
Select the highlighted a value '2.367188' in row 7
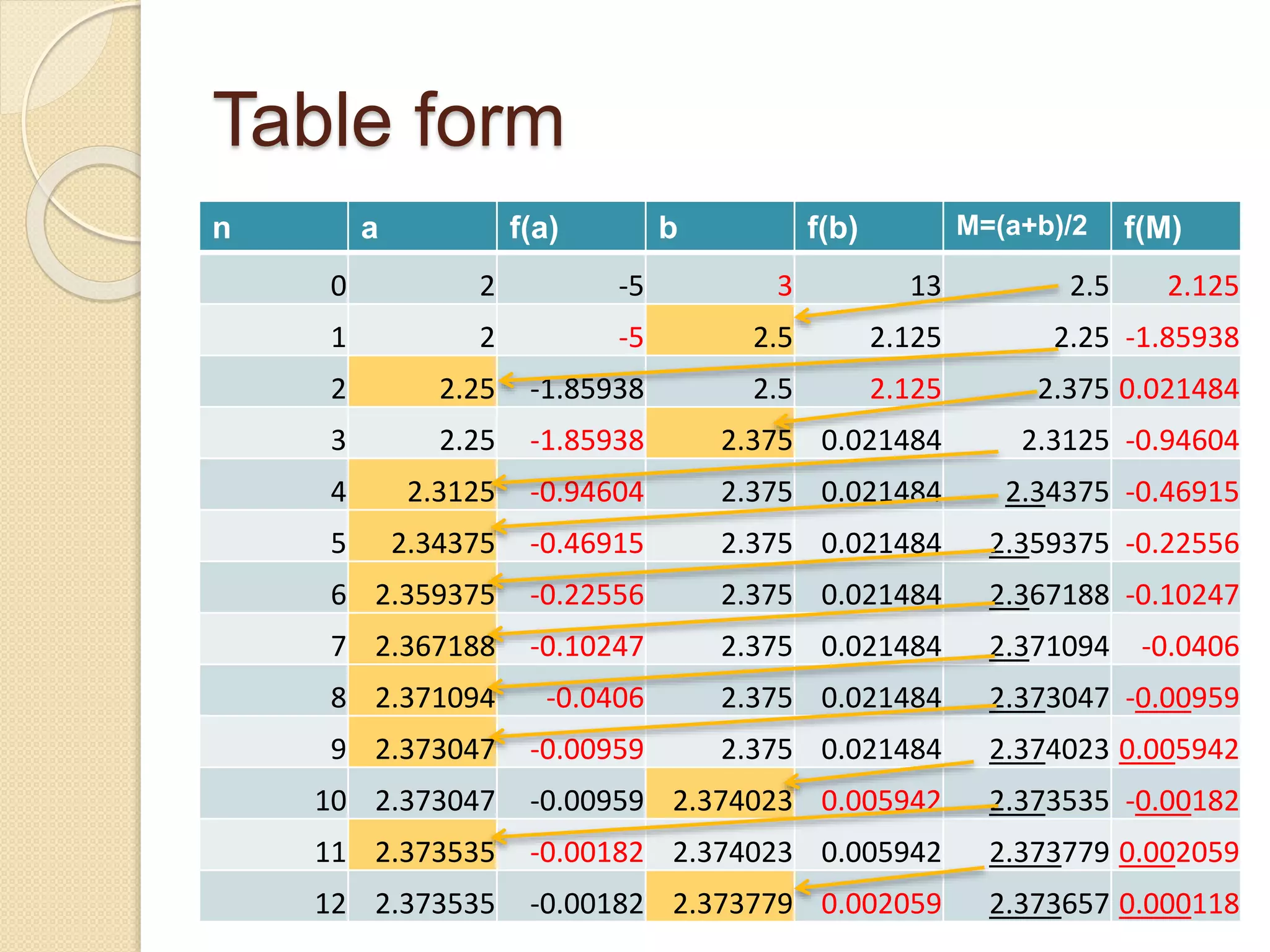coord(435,646)
